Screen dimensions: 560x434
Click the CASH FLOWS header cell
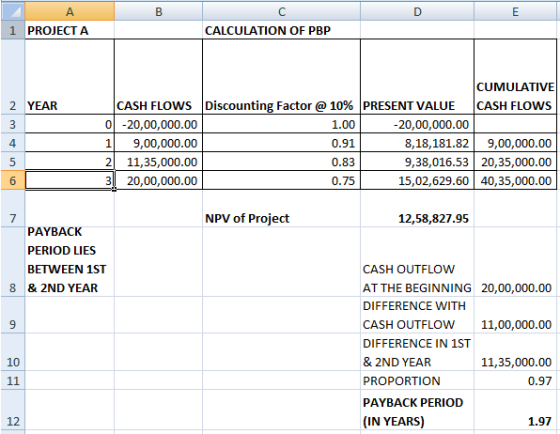point(159,77)
